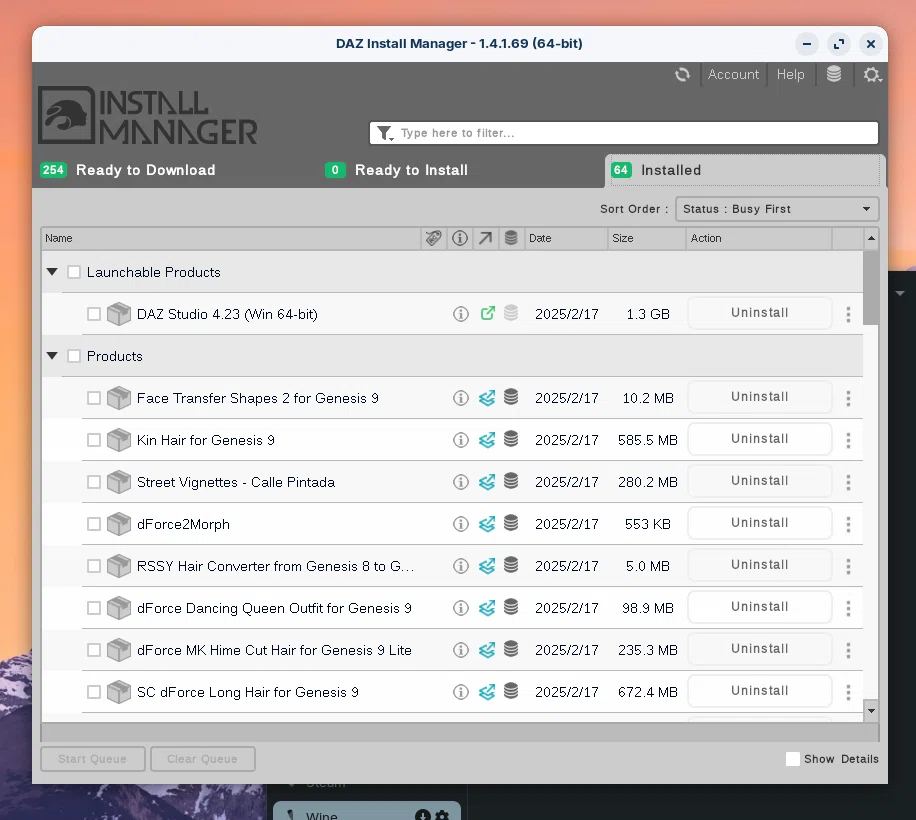Click scrollbar down arrow of product list
This screenshot has width=916, height=820.
pyautogui.click(x=871, y=711)
